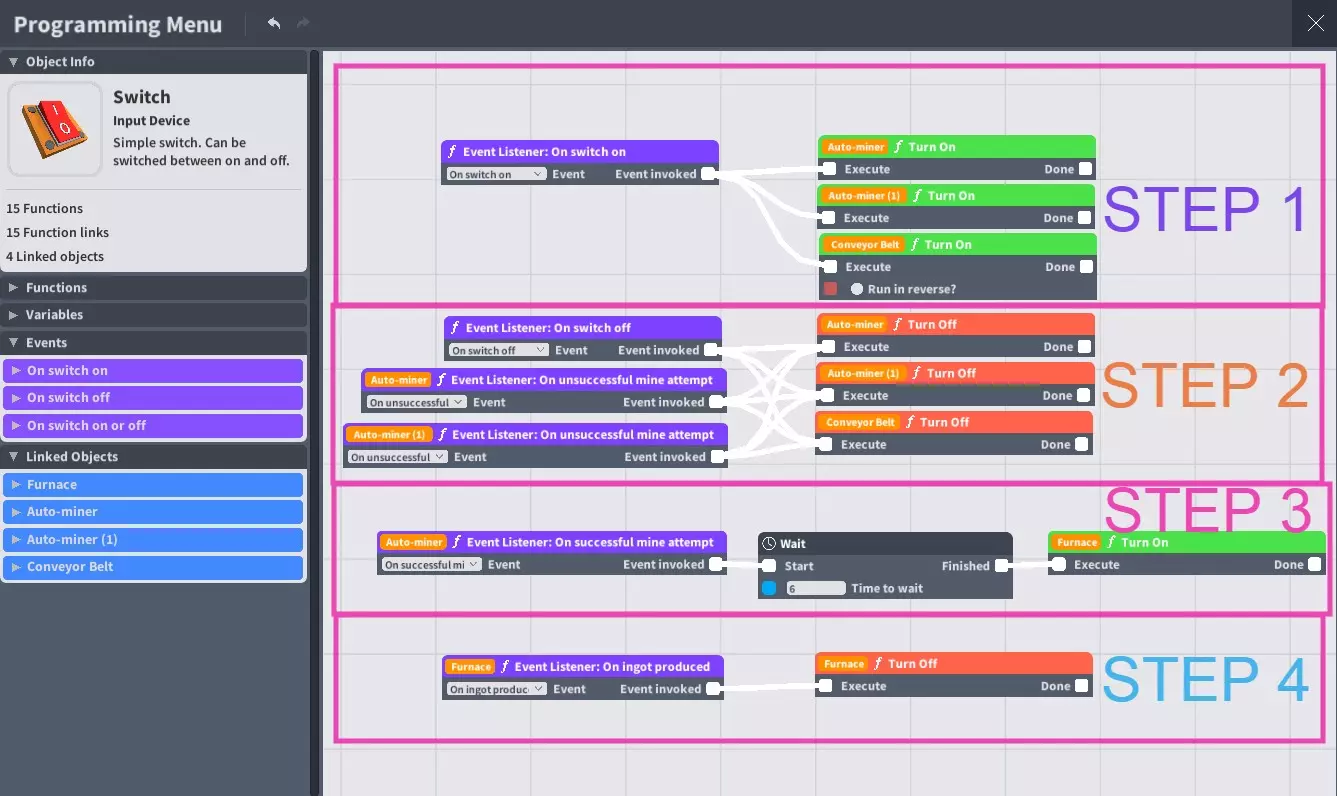Select Auto-miner (1) under Linked Objects
Screen dimensions: 1337x796
tap(153, 540)
